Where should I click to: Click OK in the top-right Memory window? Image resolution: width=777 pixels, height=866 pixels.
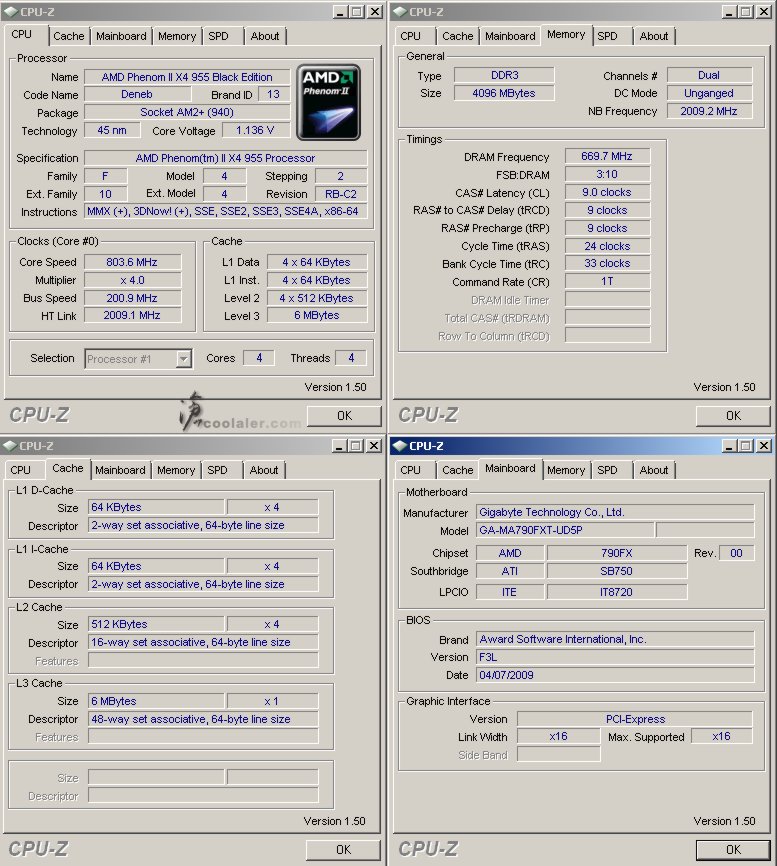(733, 416)
